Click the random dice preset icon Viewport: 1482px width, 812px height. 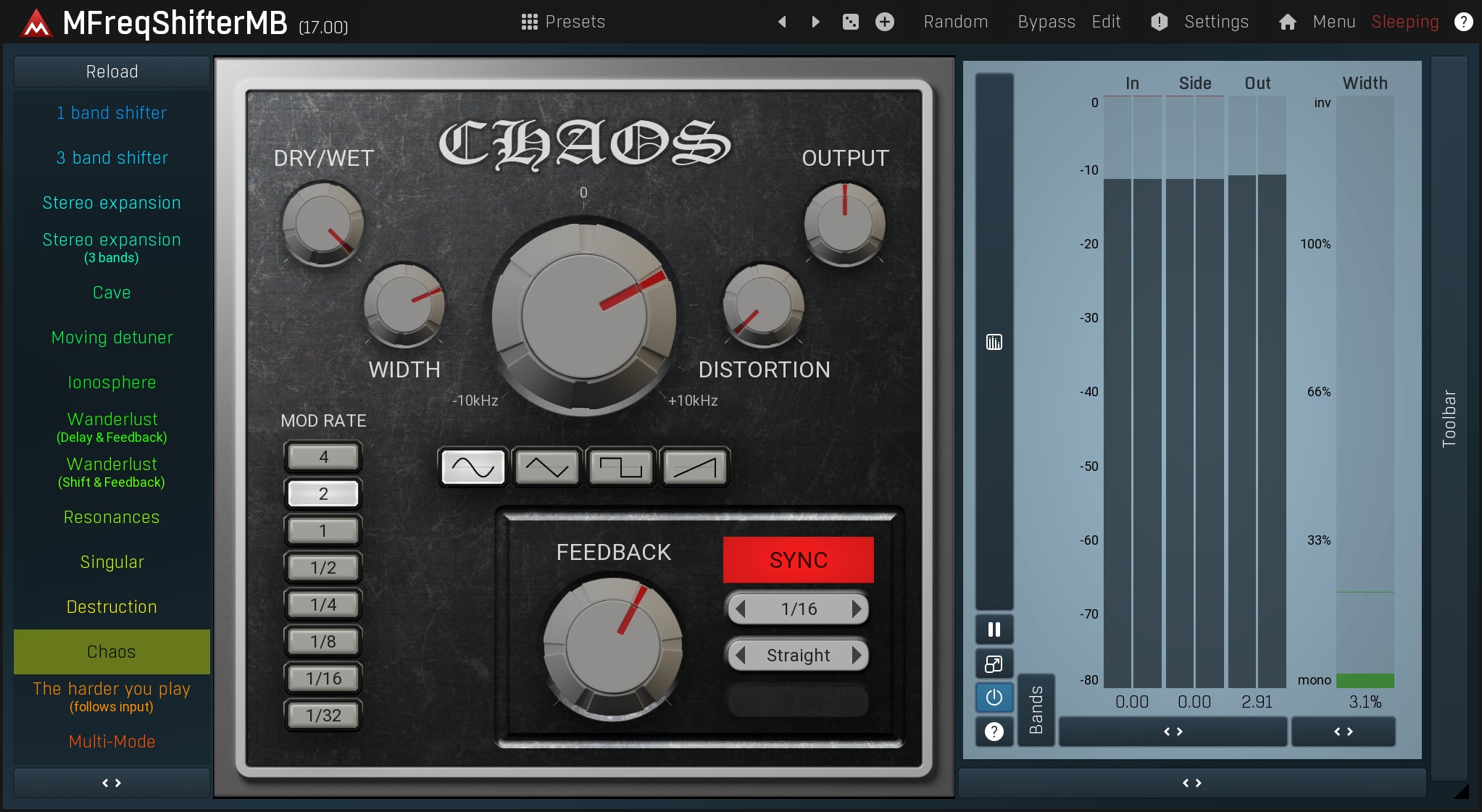[850, 22]
